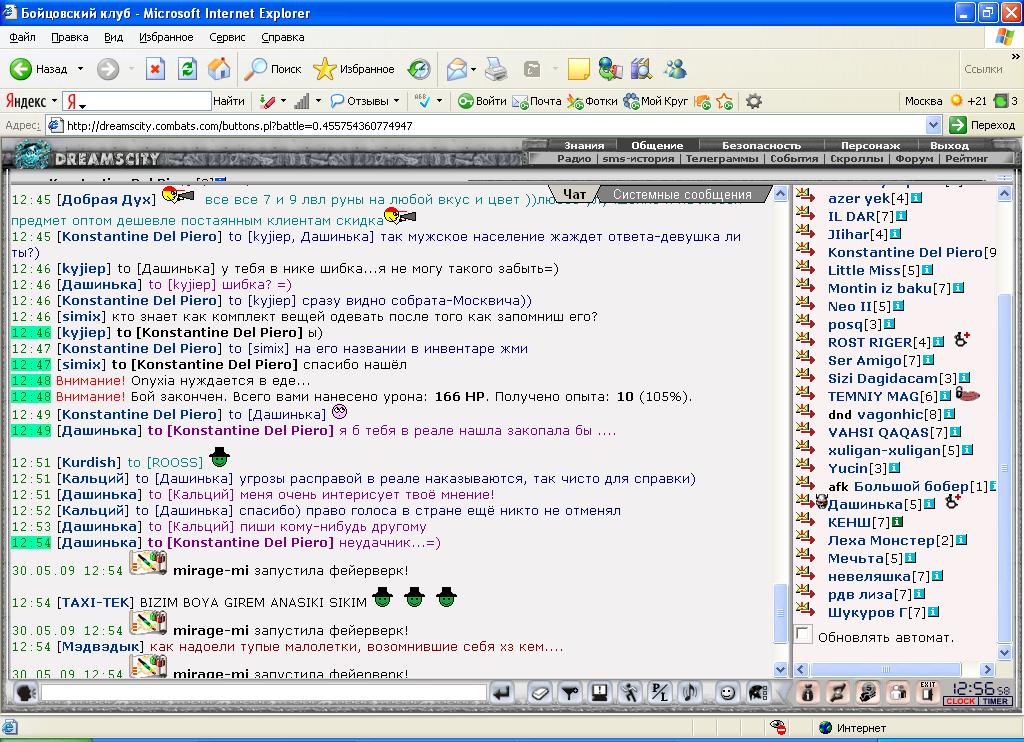Click the Refresh page toolbar icon
The width and height of the screenshot is (1024, 742).
[187, 69]
